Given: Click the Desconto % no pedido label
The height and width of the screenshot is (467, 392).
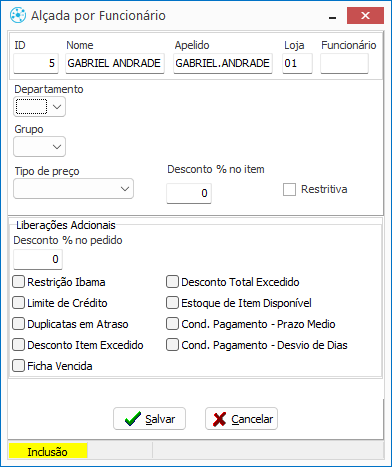Looking at the screenshot, I should tap(68, 240).
